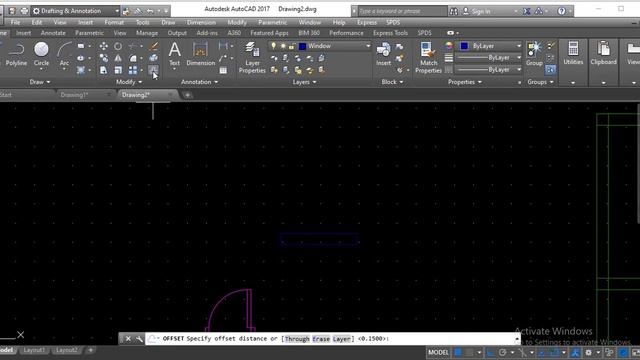Screen dimensions: 640x360
Task: Toggle snap mode in status bar
Action: click(x=469, y=352)
